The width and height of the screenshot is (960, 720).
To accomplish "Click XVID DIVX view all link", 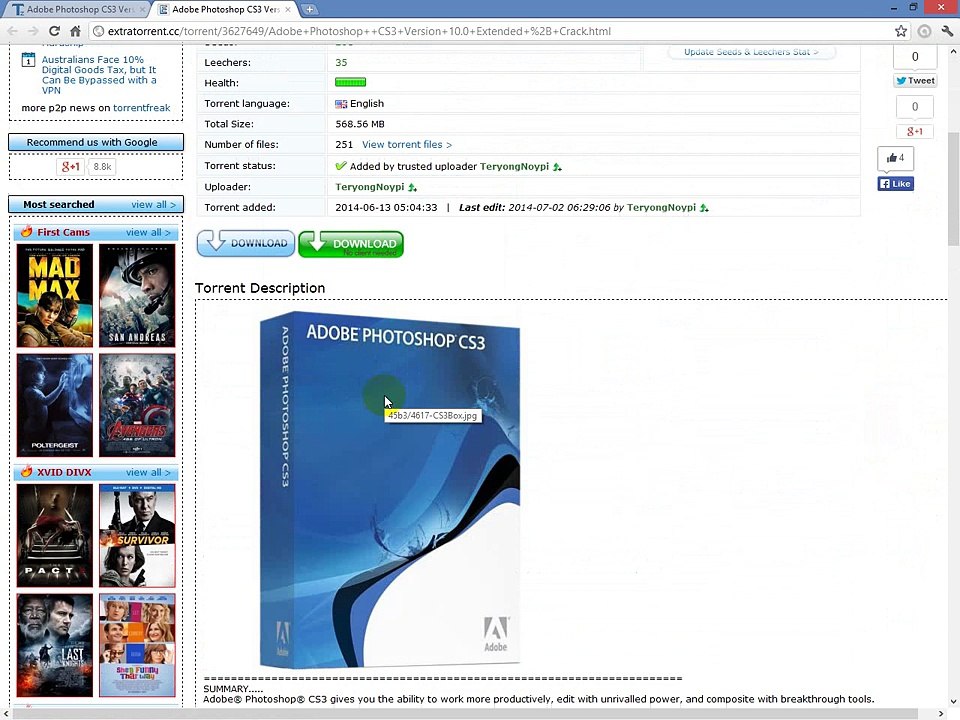I will coord(148,472).
